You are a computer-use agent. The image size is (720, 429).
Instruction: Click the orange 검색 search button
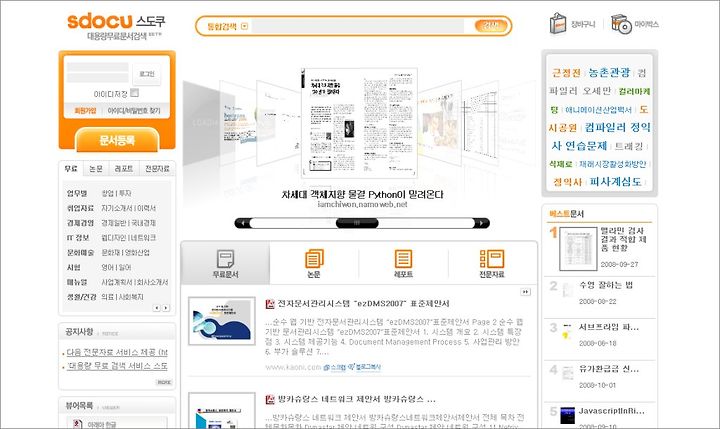tap(490, 26)
